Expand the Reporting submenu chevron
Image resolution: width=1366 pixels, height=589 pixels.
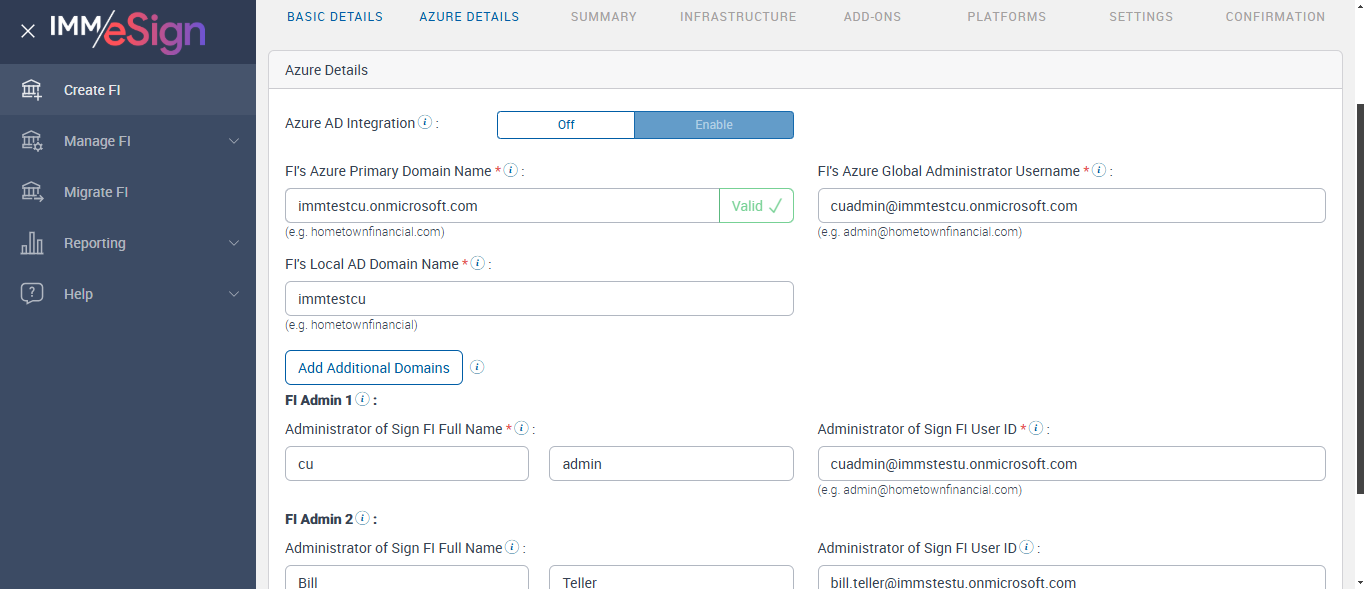234,243
